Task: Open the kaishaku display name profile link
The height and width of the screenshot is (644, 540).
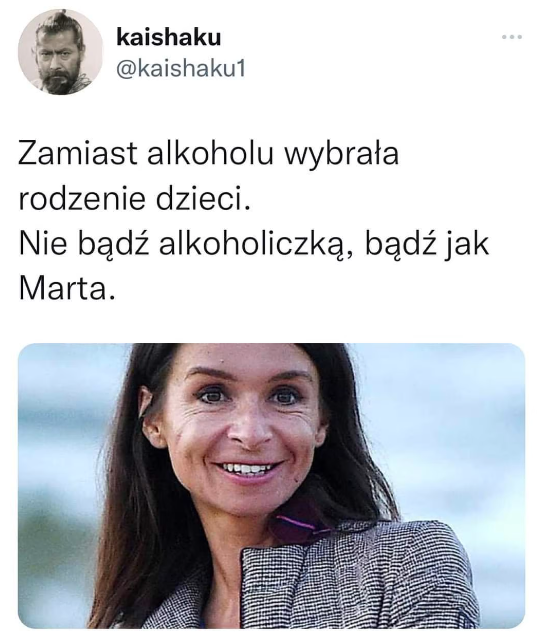Action: 169,37
